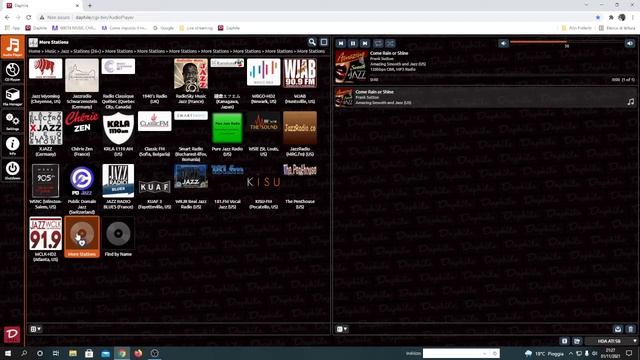
Task: Expand the library view options dropdown at bottom left
Action: (36, 329)
